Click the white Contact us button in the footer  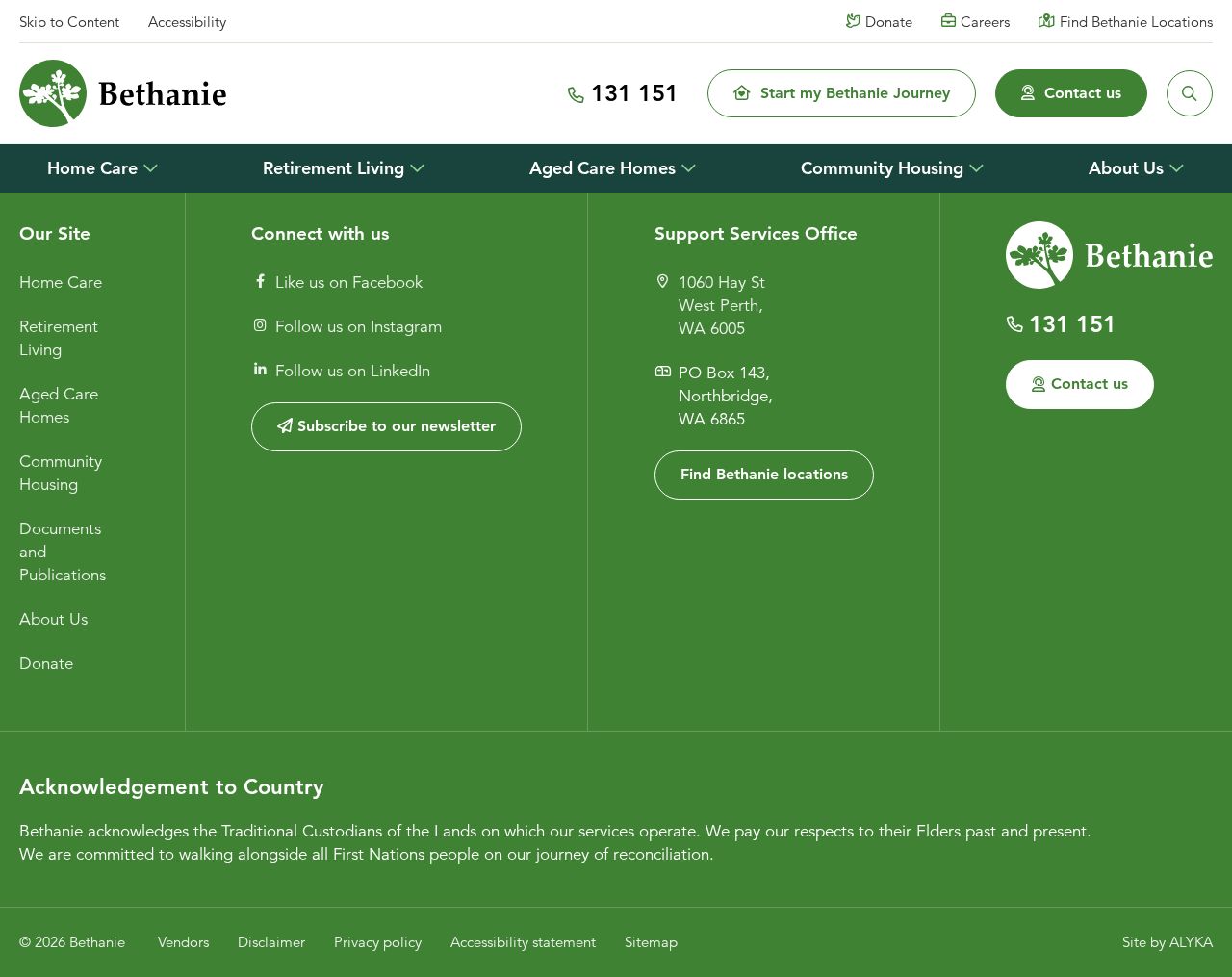1080,384
